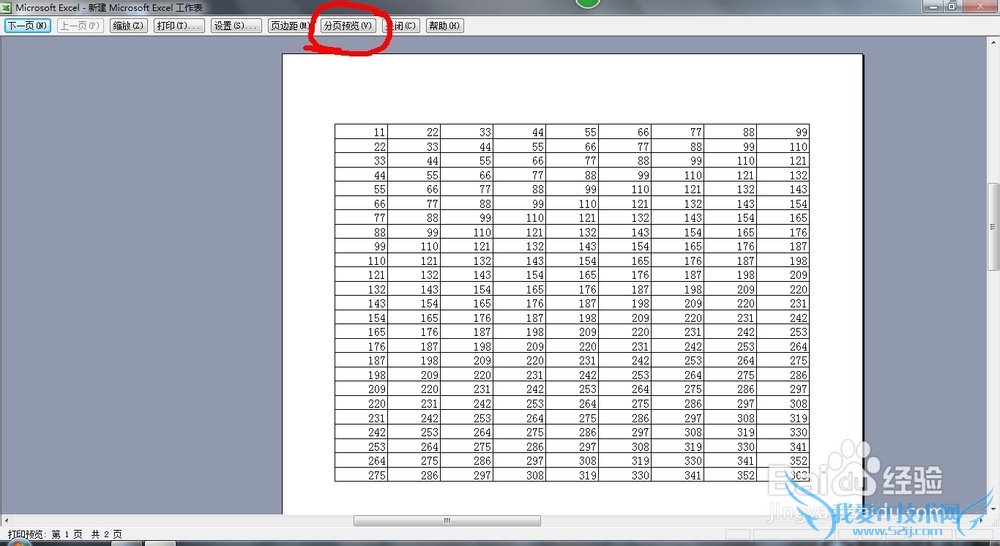The image size is (1000, 546).
Task: Click the vertical scrollbar thumb
Action: click(993, 226)
